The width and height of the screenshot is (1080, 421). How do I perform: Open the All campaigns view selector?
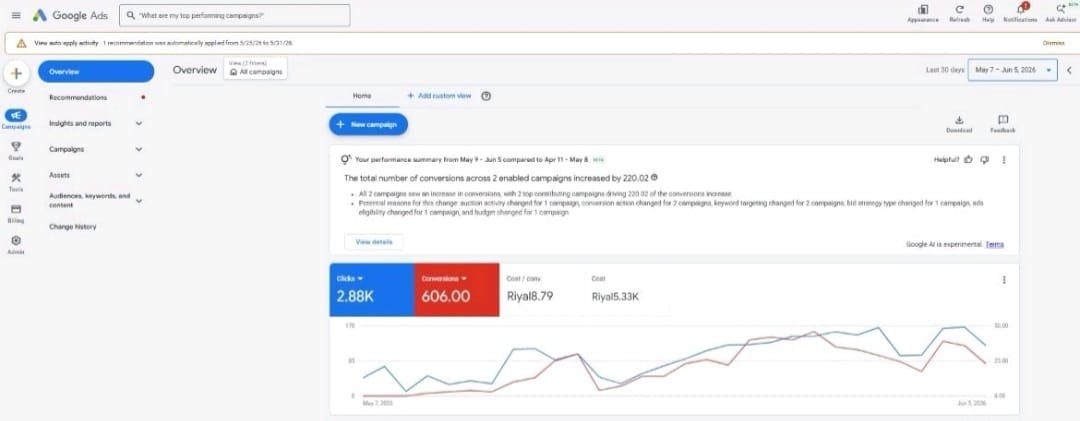pos(255,69)
